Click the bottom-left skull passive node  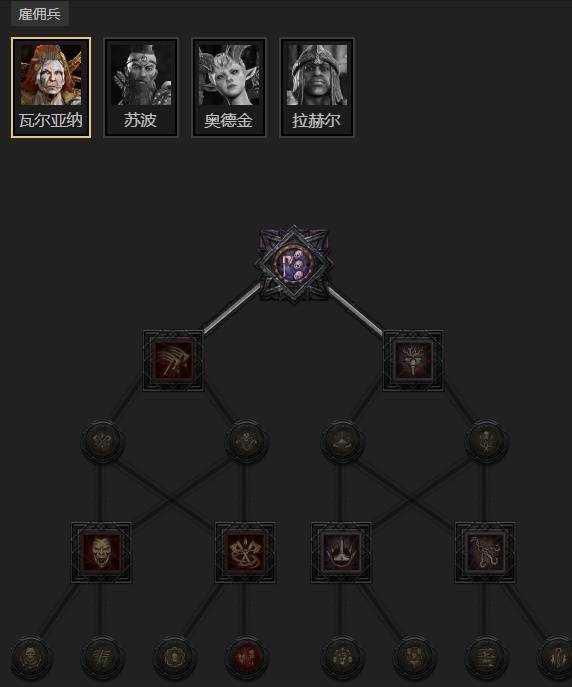(30, 657)
